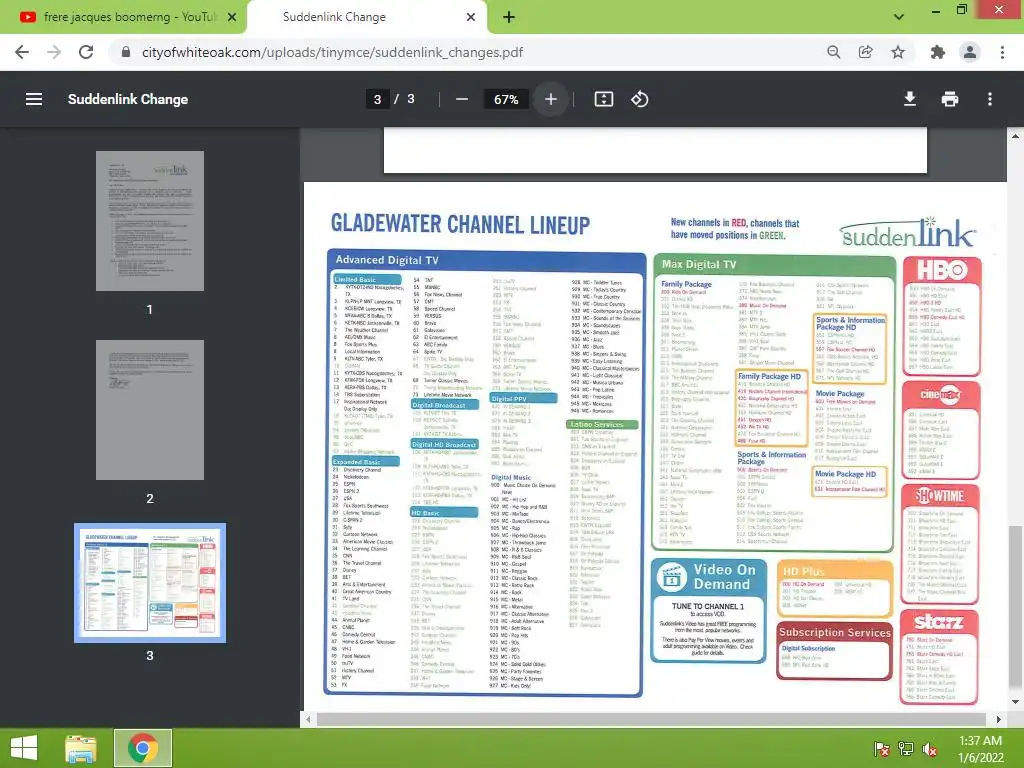Open the Extensions puzzle icon
1024x768 pixels.
[938, 52]
